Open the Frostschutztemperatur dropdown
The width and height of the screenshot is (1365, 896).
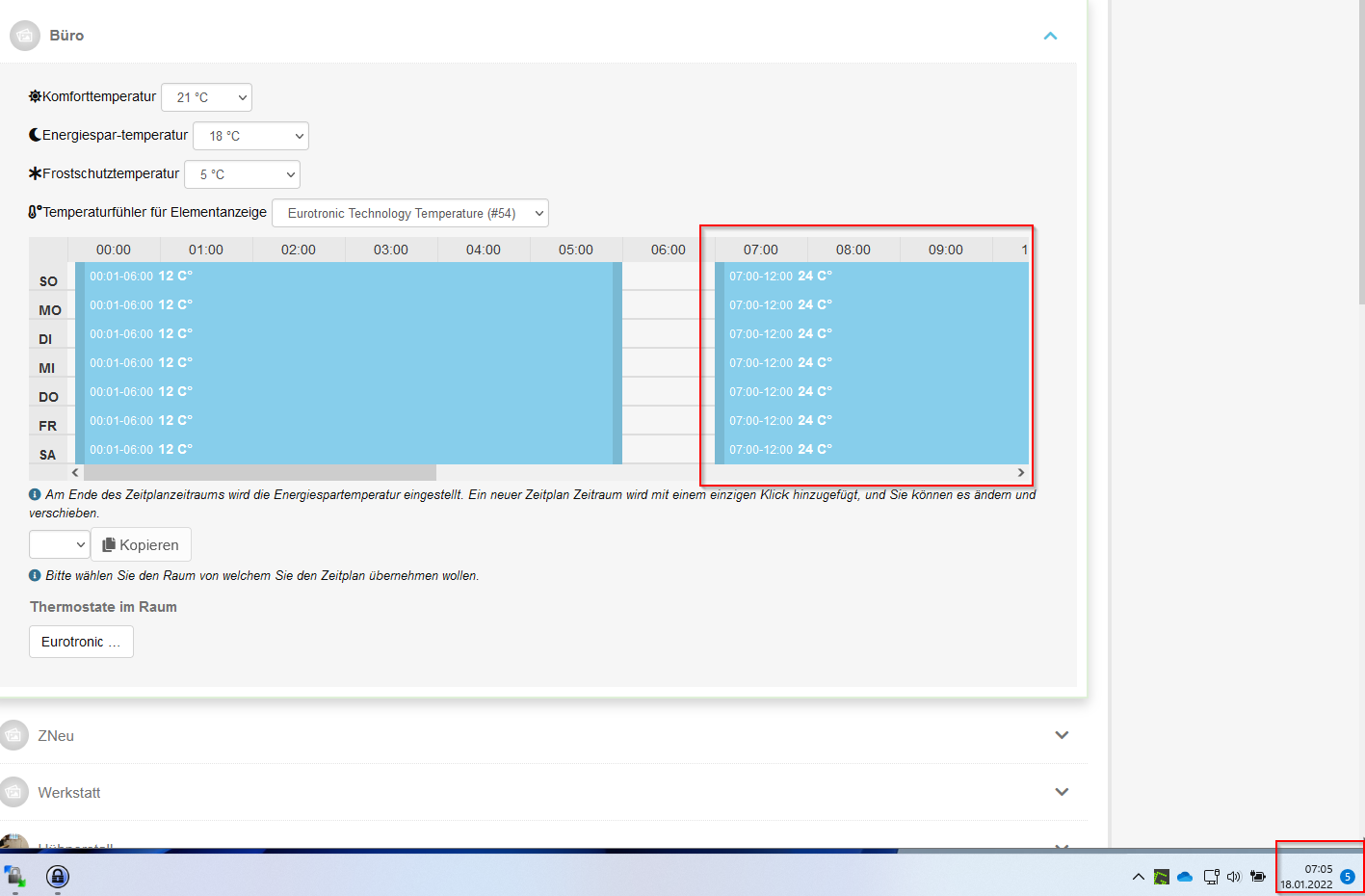(x=242, y=174)
